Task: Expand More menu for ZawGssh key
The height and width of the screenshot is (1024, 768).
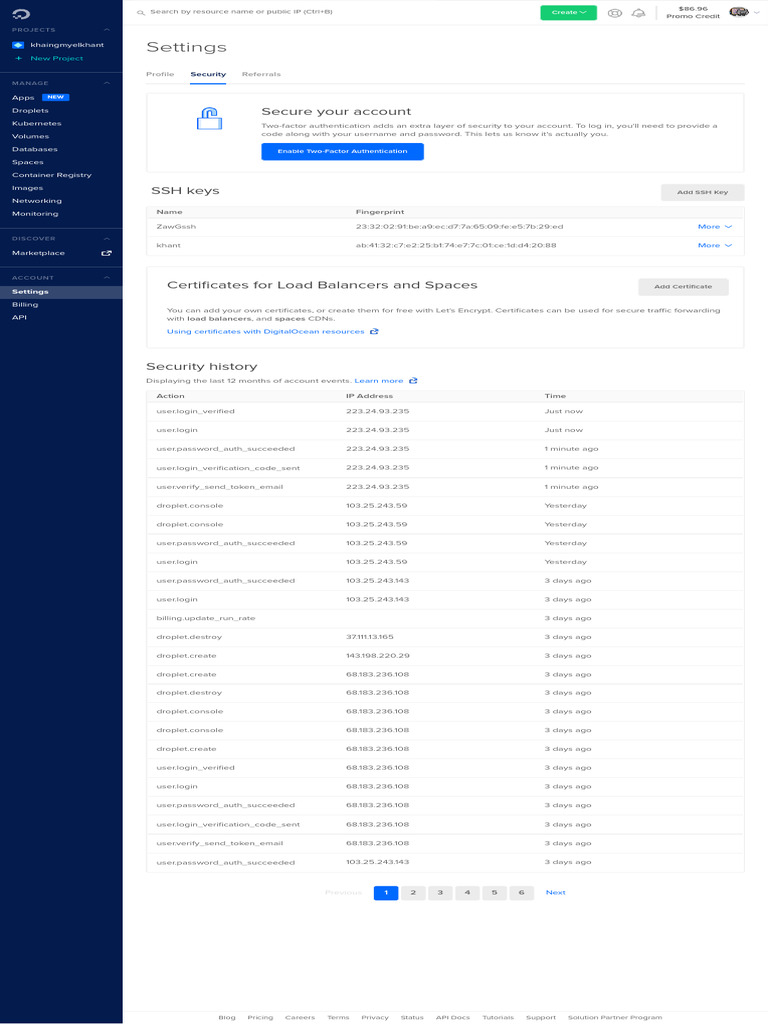Action: coord(714,227)
